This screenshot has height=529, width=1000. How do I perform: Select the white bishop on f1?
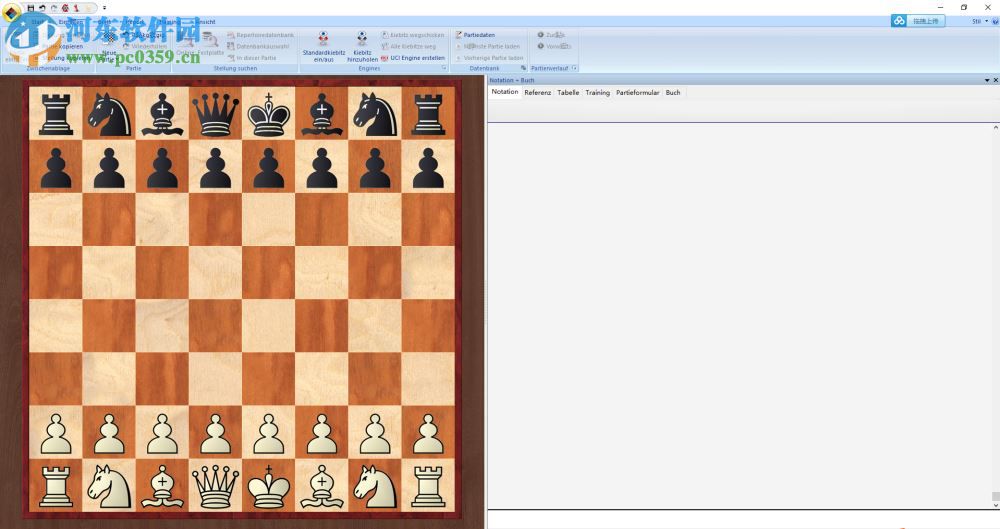point(321,486)
